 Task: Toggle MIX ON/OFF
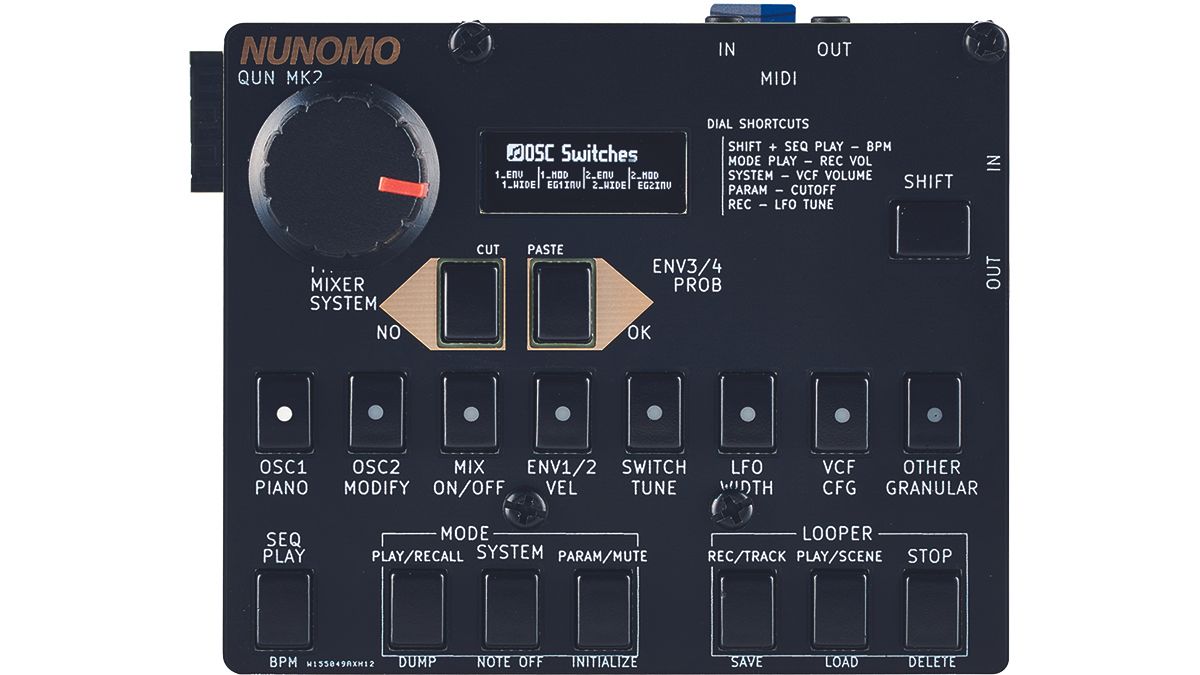(x=468, y=410)
